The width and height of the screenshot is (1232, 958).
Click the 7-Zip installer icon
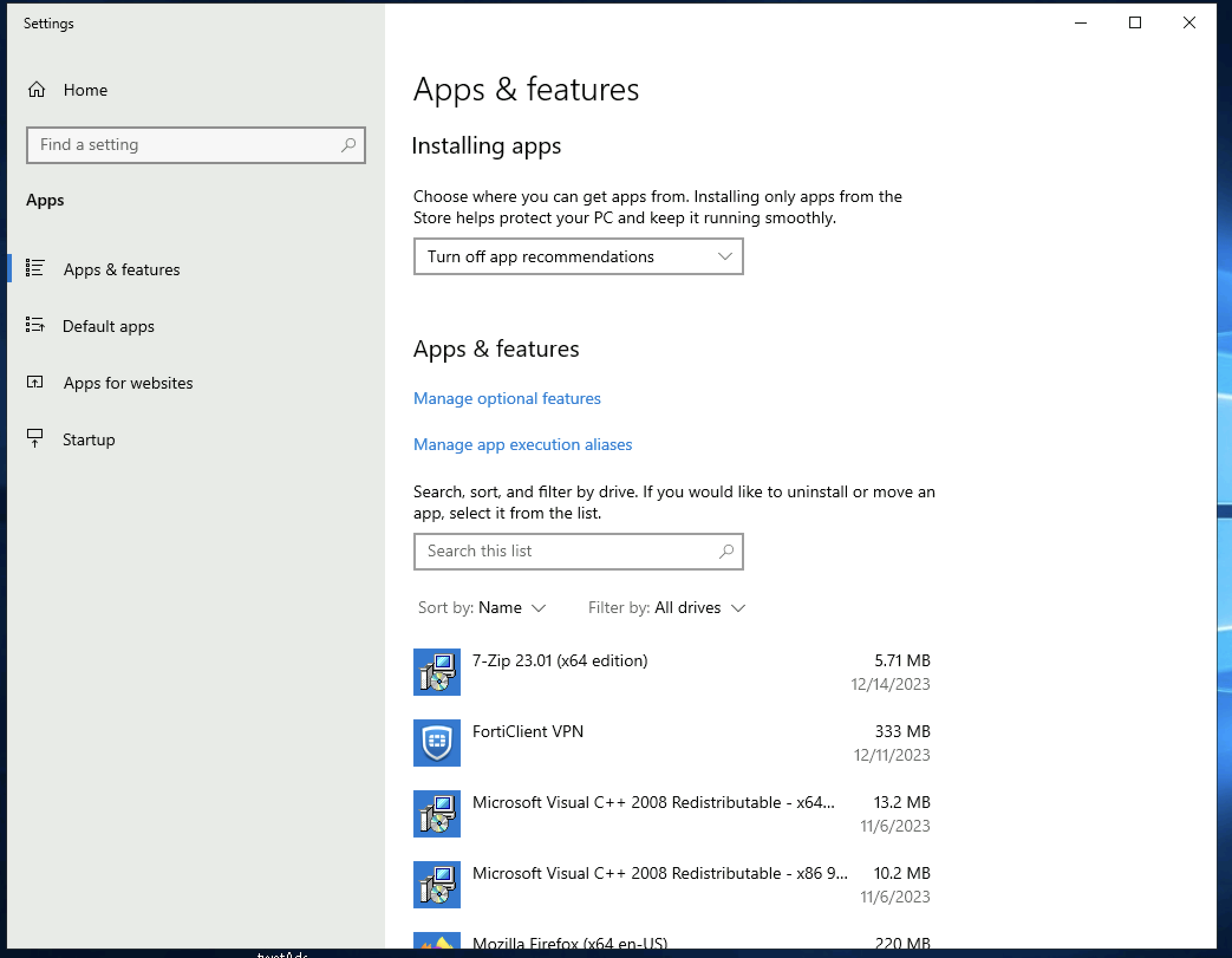tap(436, 672)
